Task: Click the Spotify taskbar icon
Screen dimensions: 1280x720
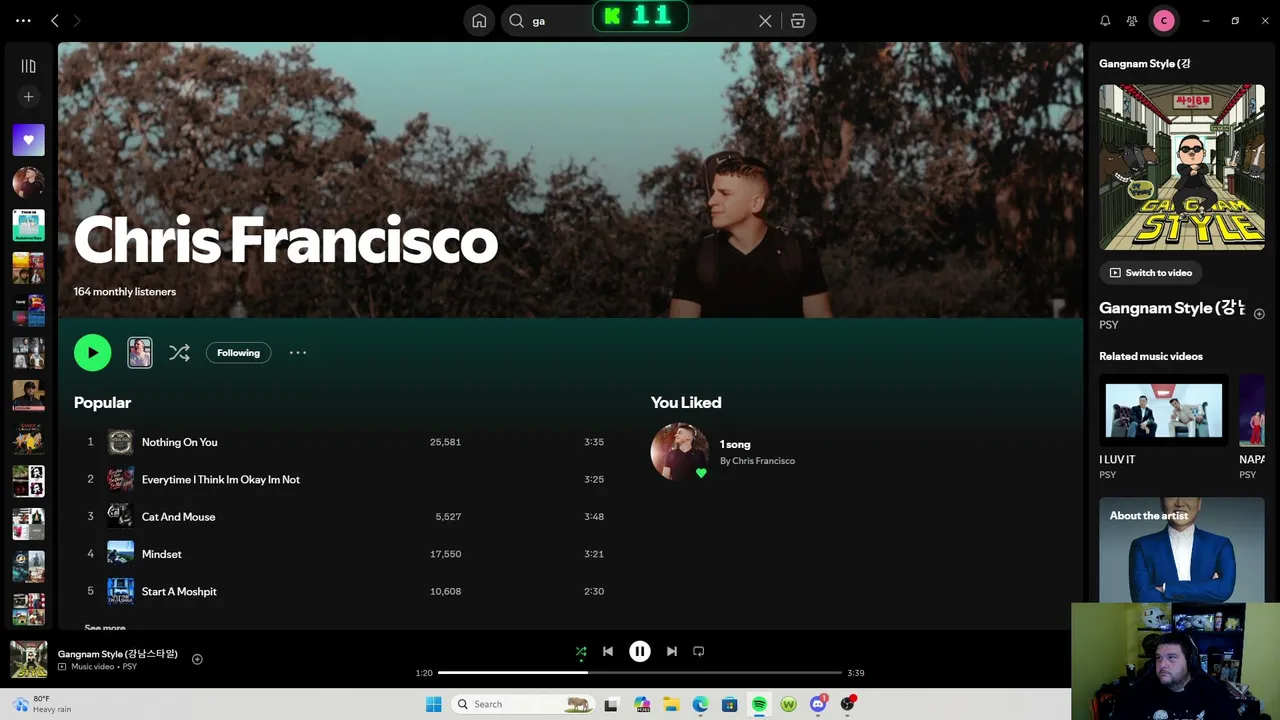Action: tap(759, 704)
